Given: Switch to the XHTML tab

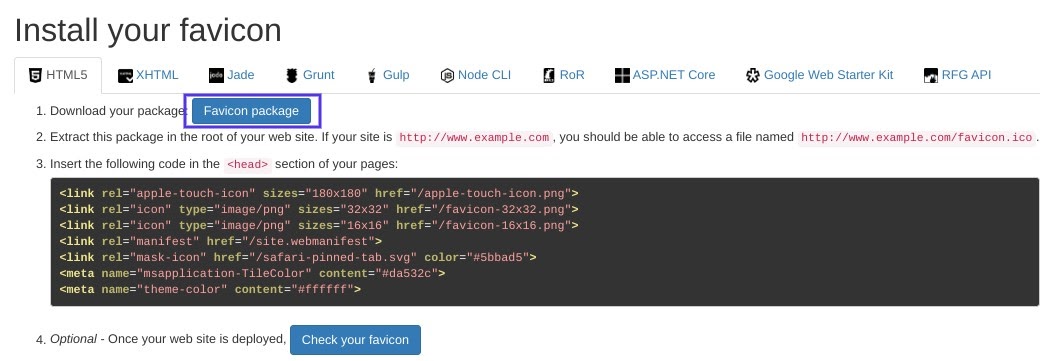Looking at the screenshot, I should tap(148, 75).
